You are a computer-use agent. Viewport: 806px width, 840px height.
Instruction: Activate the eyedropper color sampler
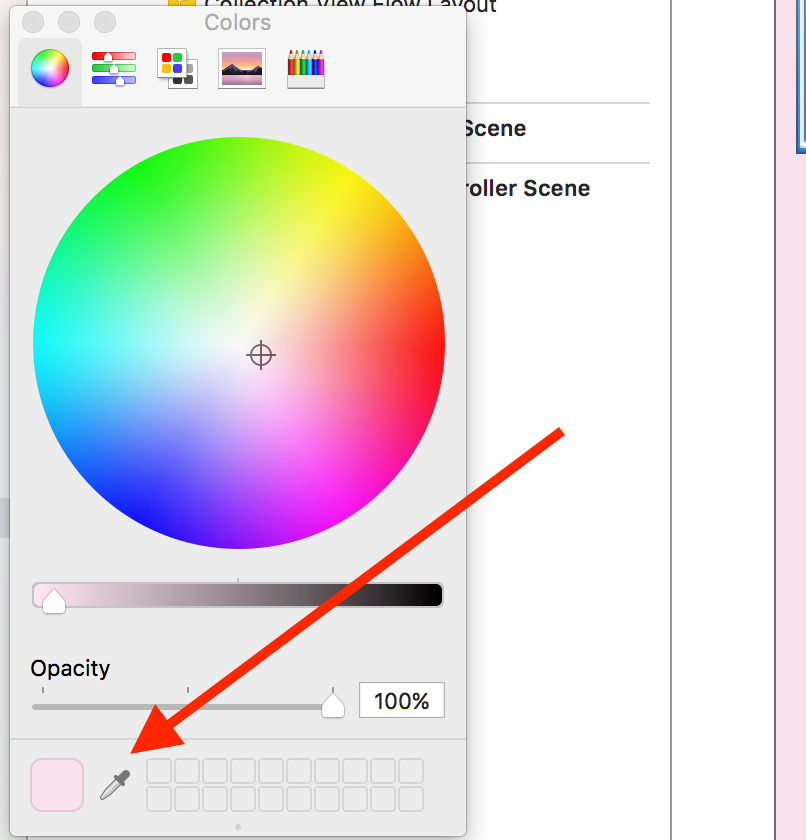[x=117, y=784]
